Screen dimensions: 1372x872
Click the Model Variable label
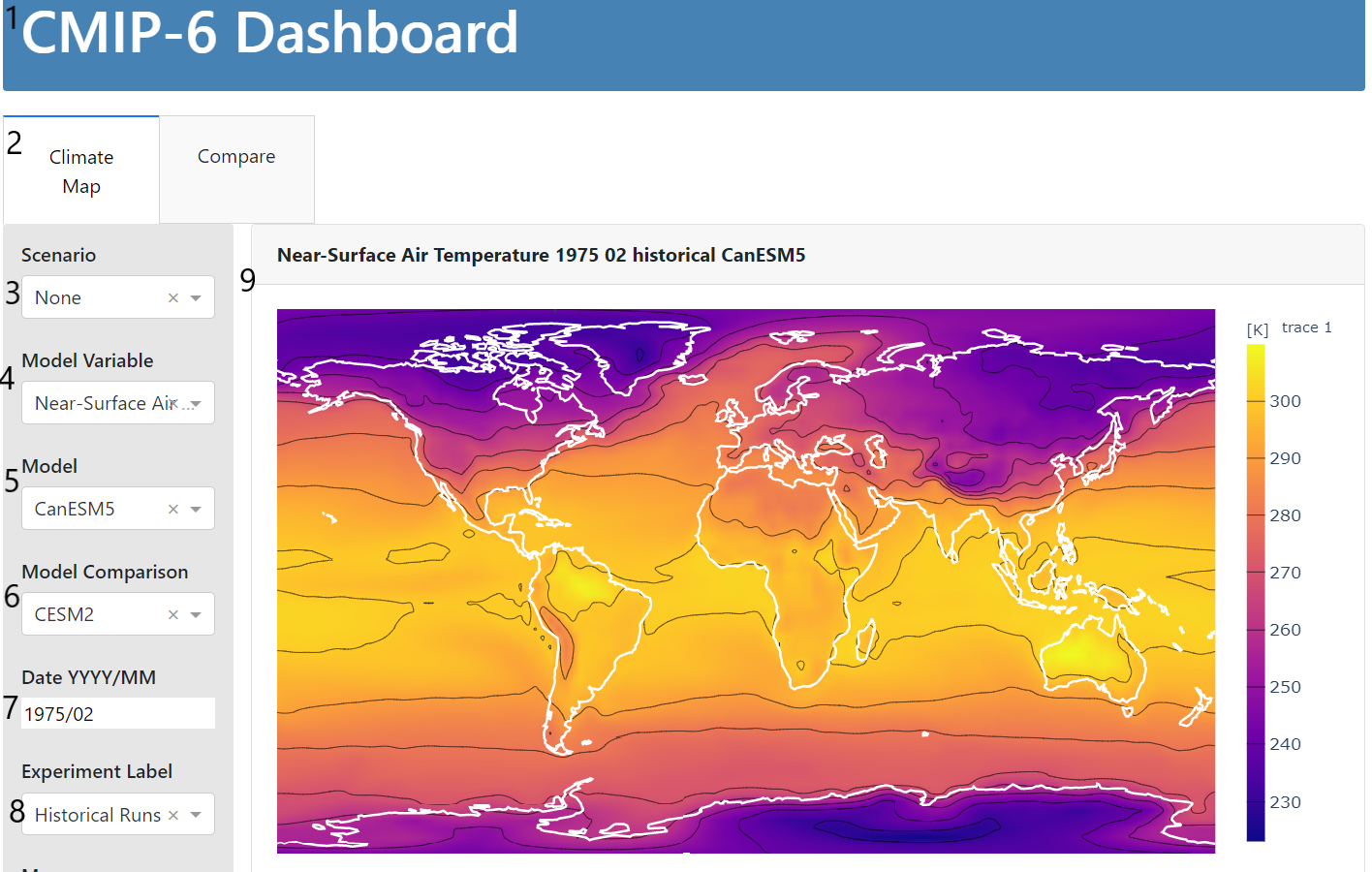[87, 360]
